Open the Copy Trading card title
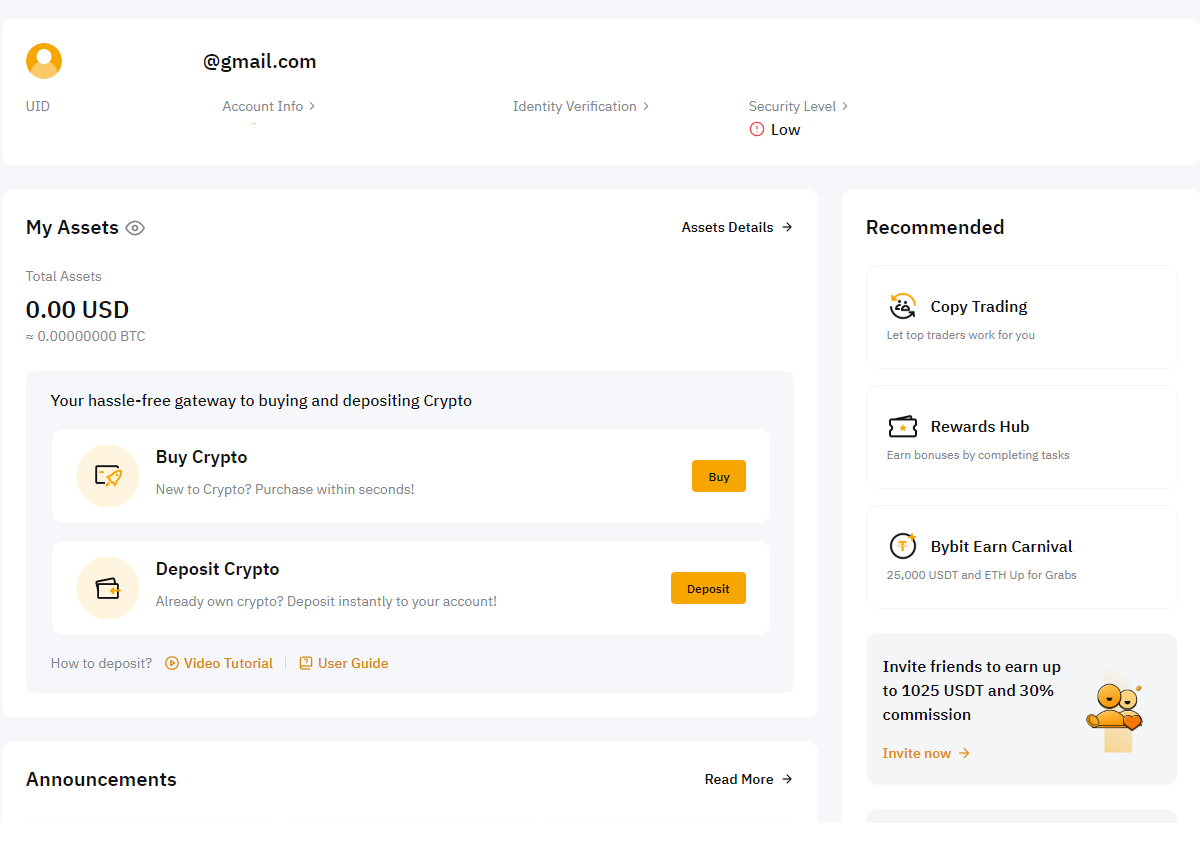The width and height of the screenshot is (1200, 864). click(979, 306)
